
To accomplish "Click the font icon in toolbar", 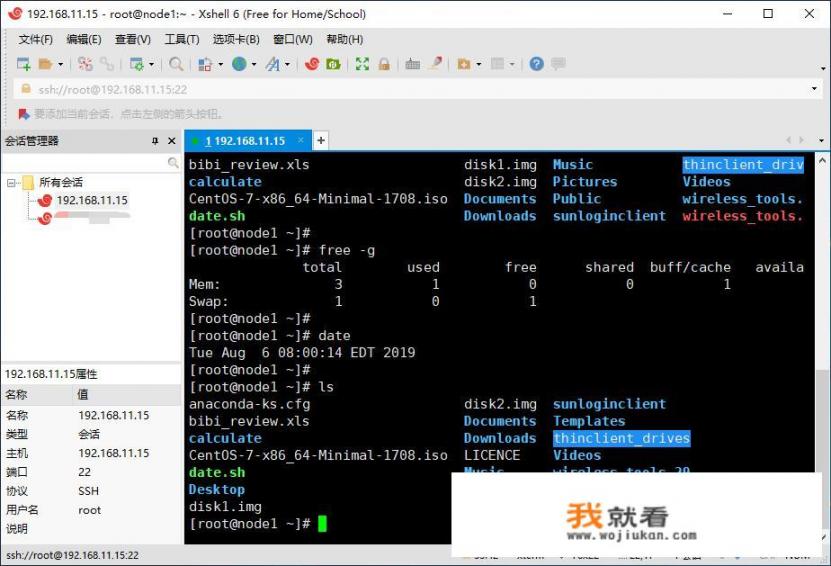I will 272,64.
